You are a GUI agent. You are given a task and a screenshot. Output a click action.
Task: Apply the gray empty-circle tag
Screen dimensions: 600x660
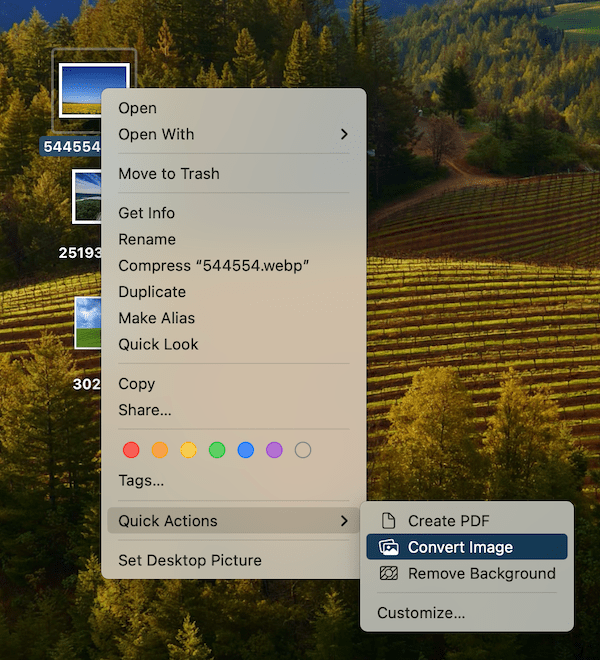pos(303,450)
